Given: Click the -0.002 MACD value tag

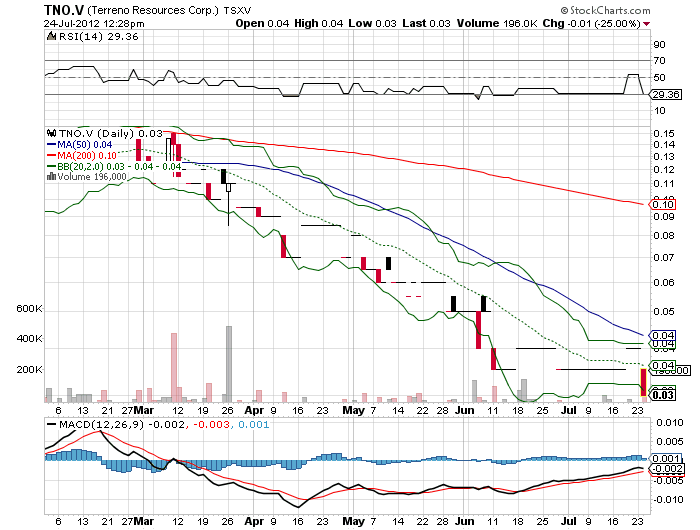Looking at the screenshot, I should click(667, 468).
